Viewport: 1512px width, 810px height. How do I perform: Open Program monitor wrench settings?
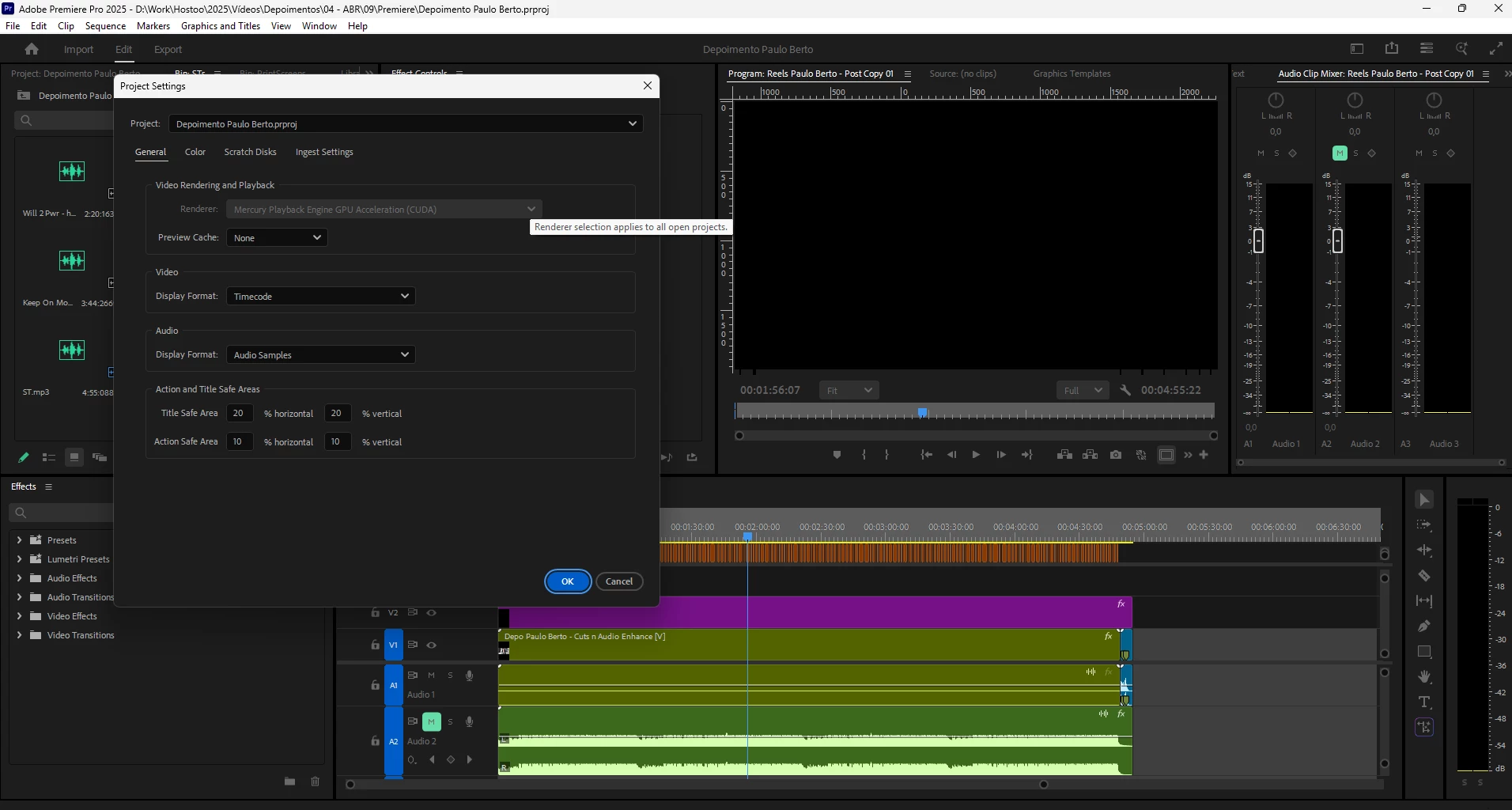tap(1125, 390)
